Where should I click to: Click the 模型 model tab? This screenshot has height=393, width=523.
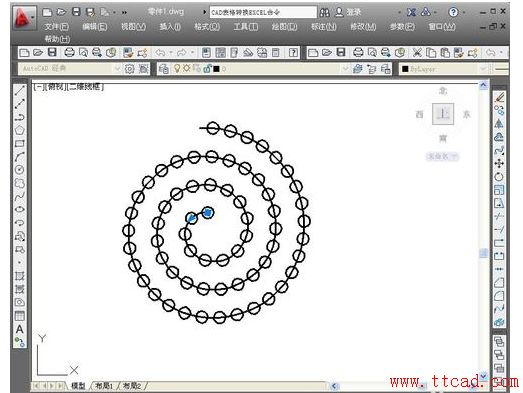(78, 386)
